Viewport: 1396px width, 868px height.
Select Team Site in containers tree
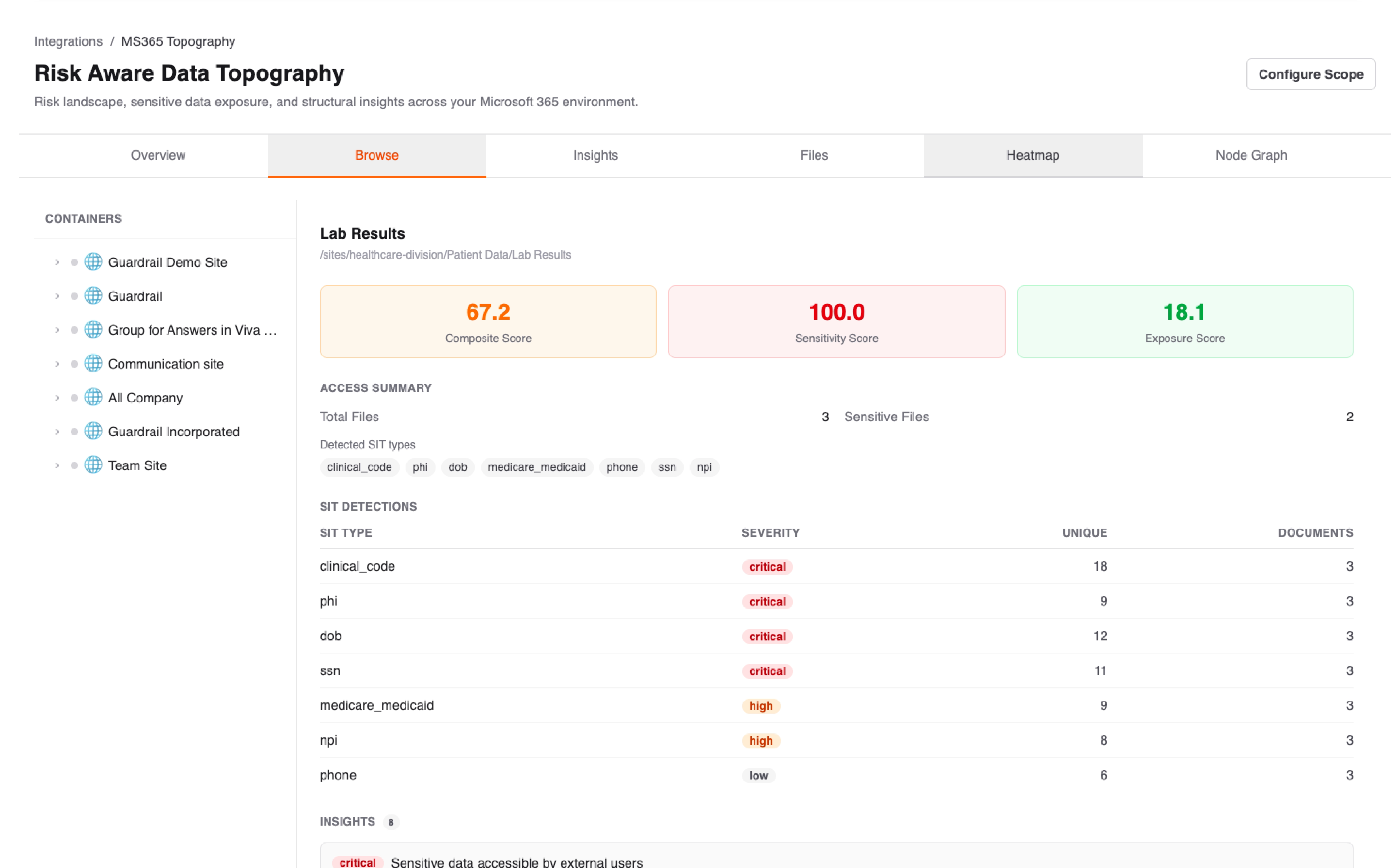click(137, 466)
